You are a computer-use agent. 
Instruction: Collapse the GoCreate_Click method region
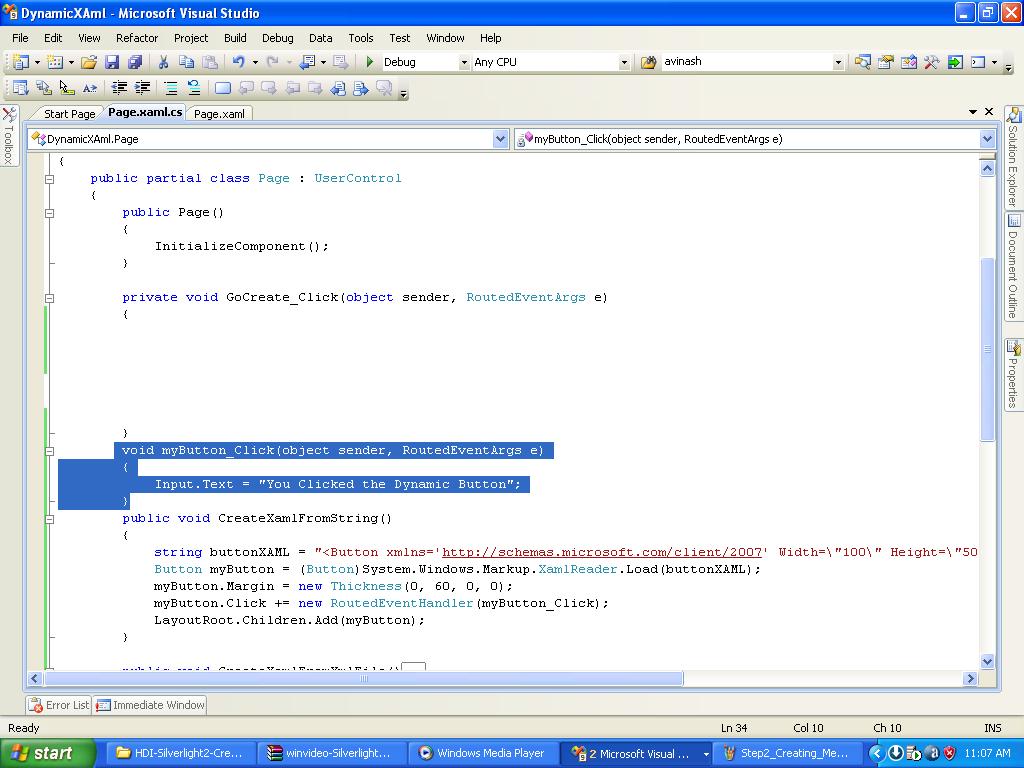(50, 298)
